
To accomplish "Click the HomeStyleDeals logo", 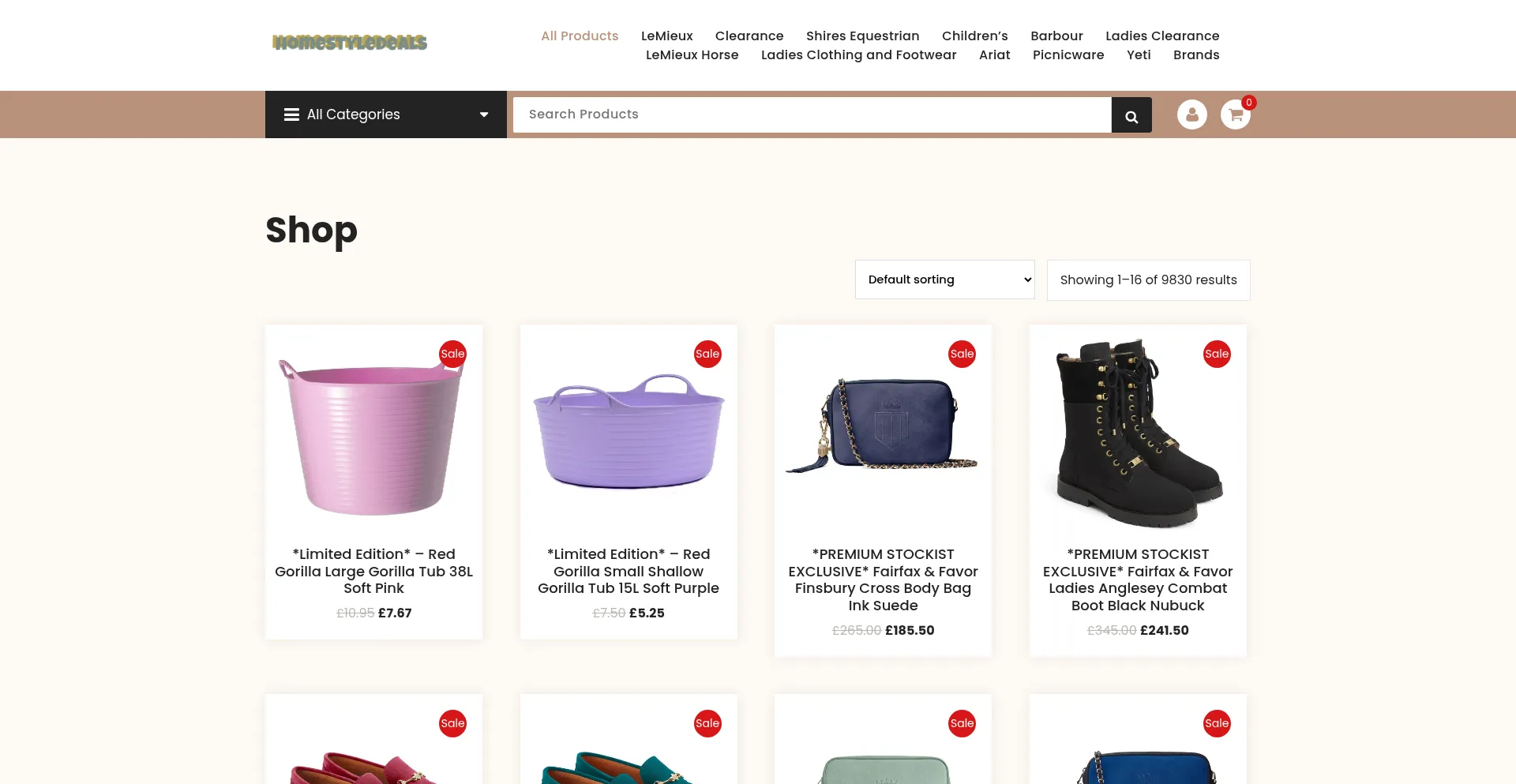I will tap(350, 43).
